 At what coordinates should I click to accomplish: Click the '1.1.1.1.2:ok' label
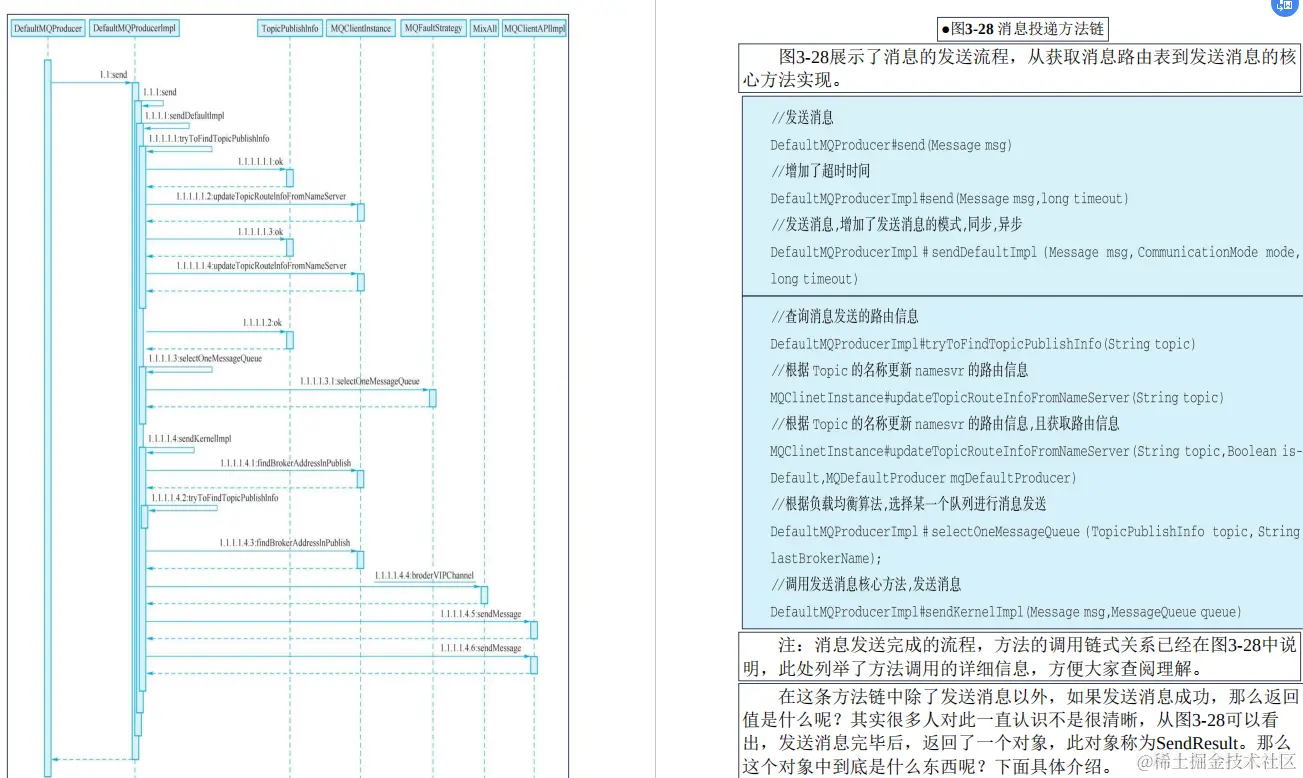pos(262,323)
